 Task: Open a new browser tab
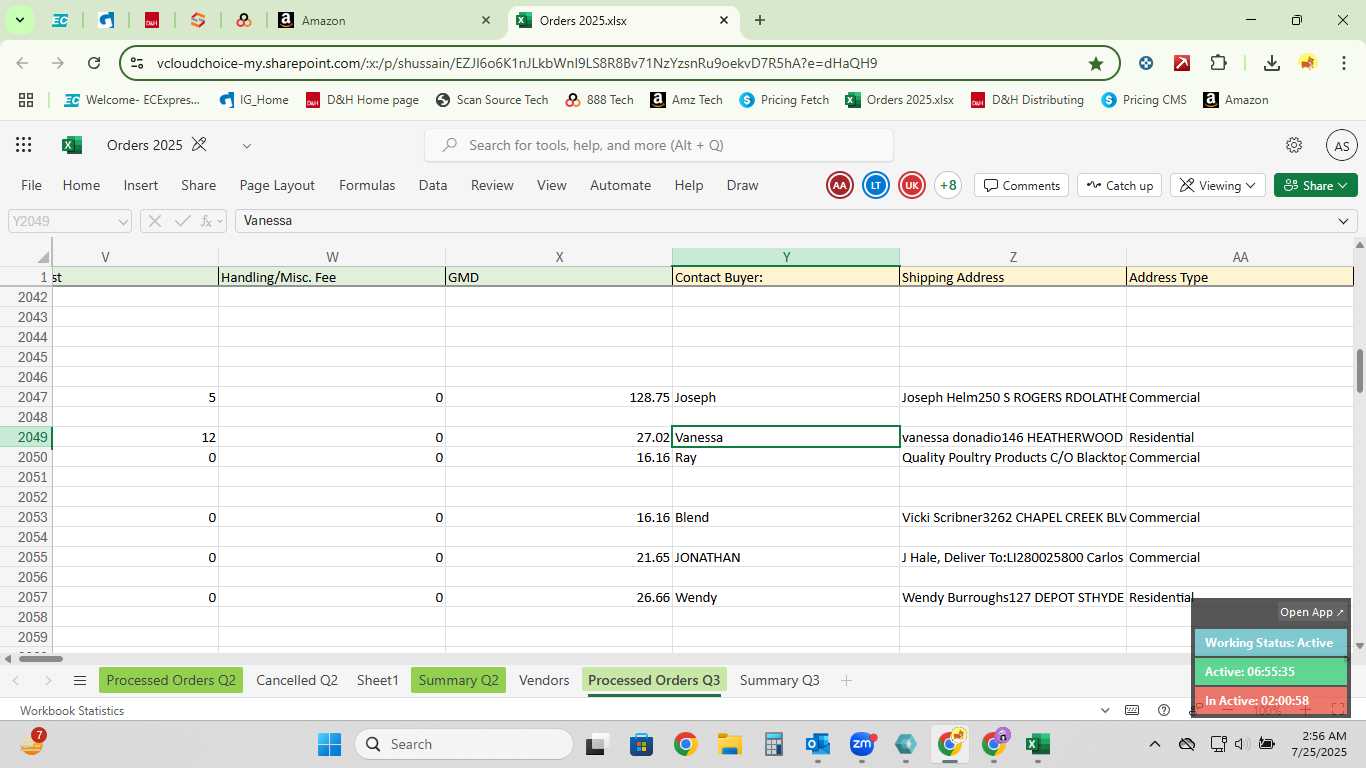pyautogui.click(x=760, y=20)
